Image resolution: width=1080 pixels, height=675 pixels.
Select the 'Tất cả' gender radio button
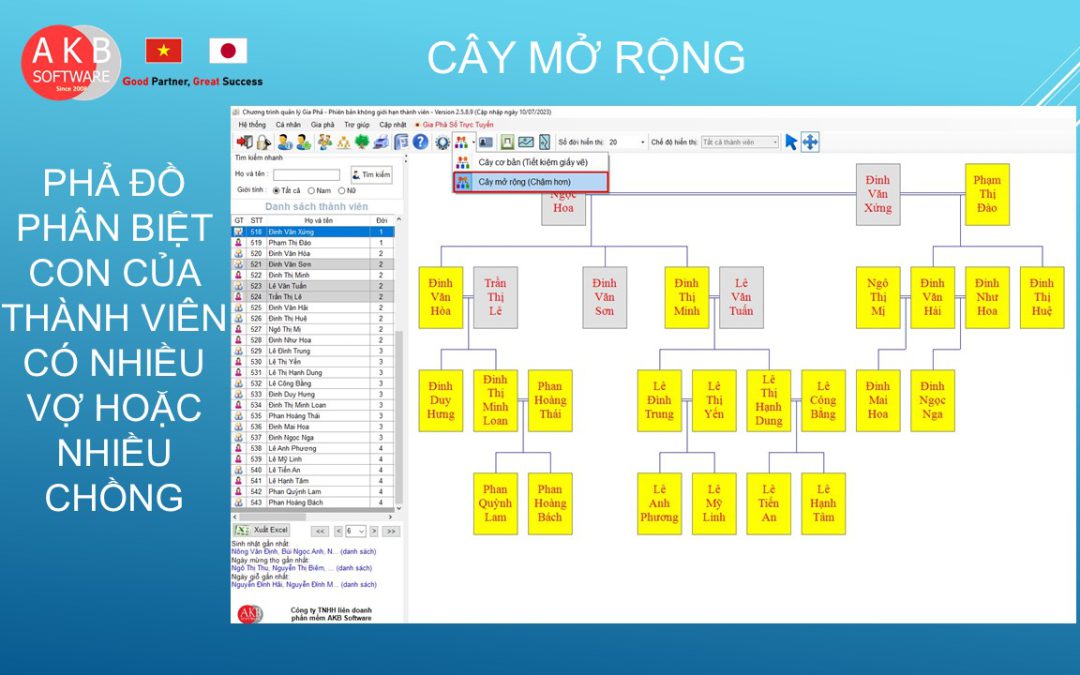coord(276,191)
